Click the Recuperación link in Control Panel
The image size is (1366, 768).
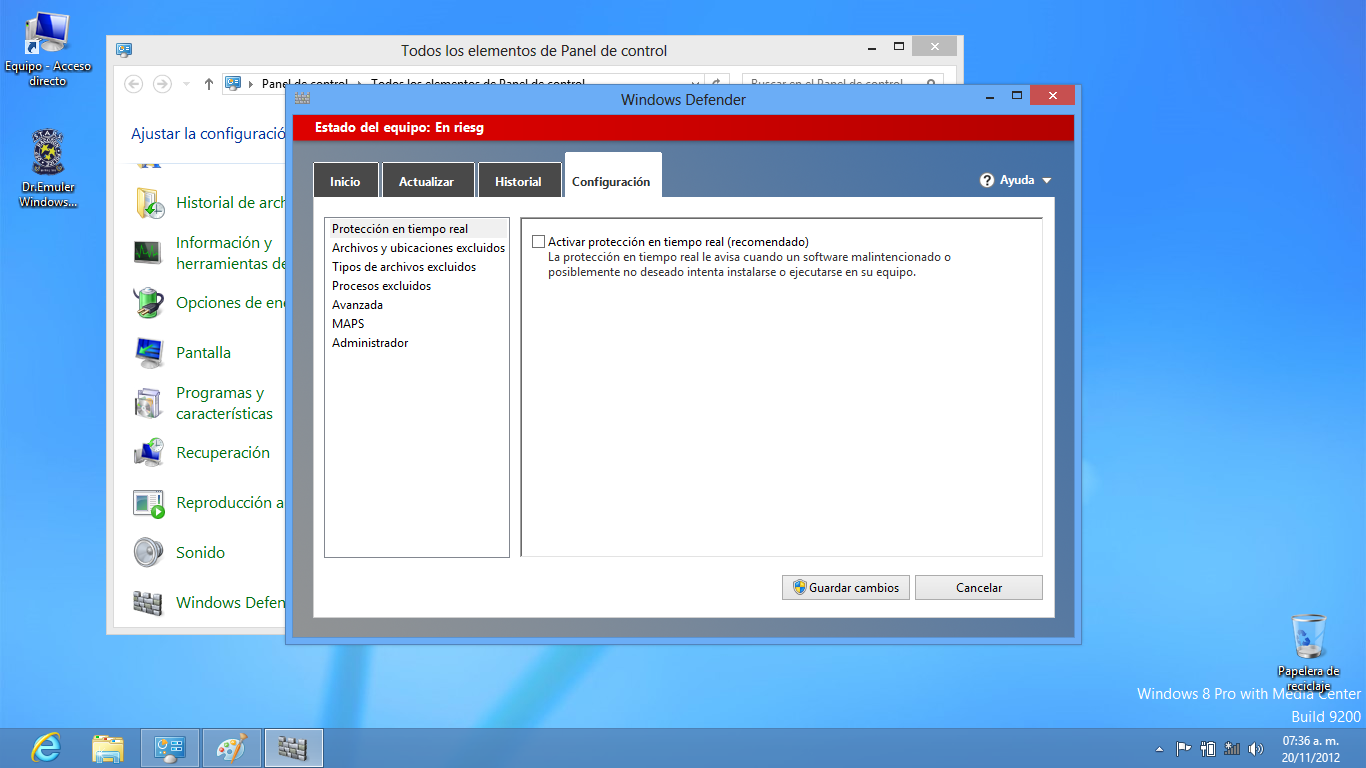pos(223,453)
